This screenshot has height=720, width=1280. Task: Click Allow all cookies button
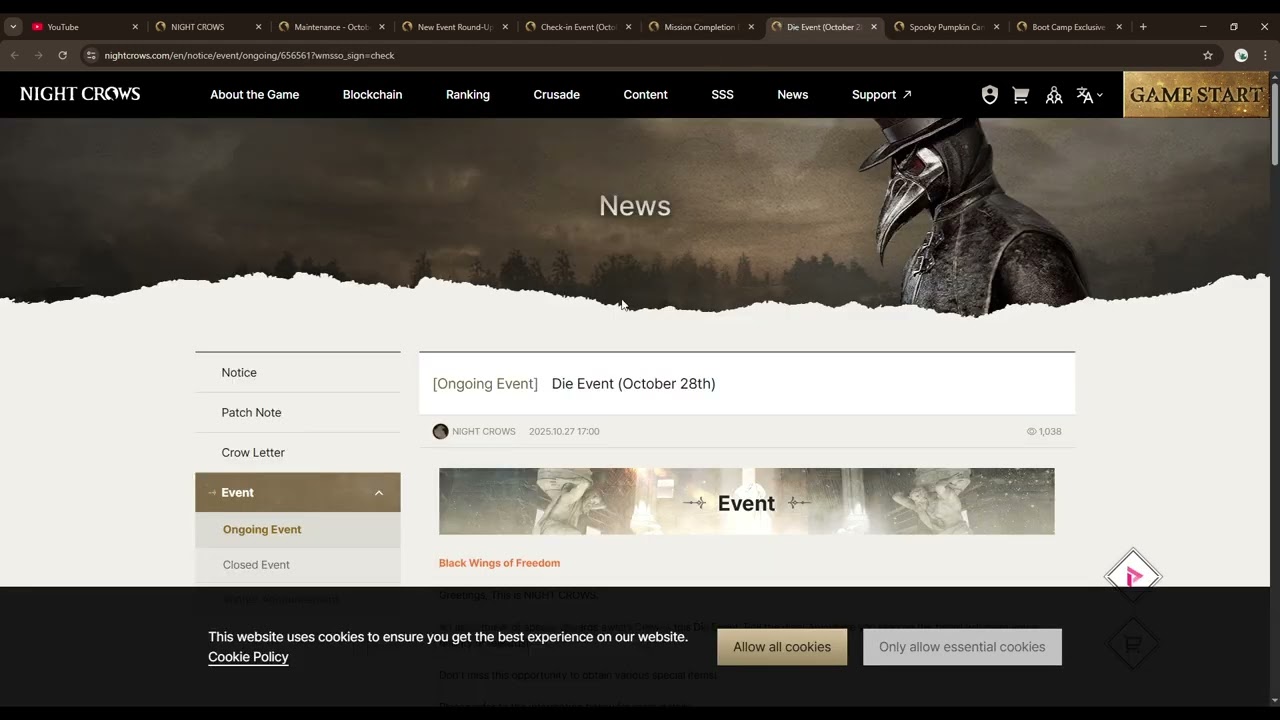(x=782, y=647)
